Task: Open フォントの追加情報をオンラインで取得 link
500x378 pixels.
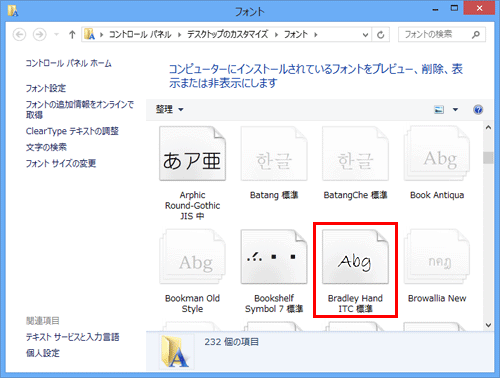Action: point(80,110)
